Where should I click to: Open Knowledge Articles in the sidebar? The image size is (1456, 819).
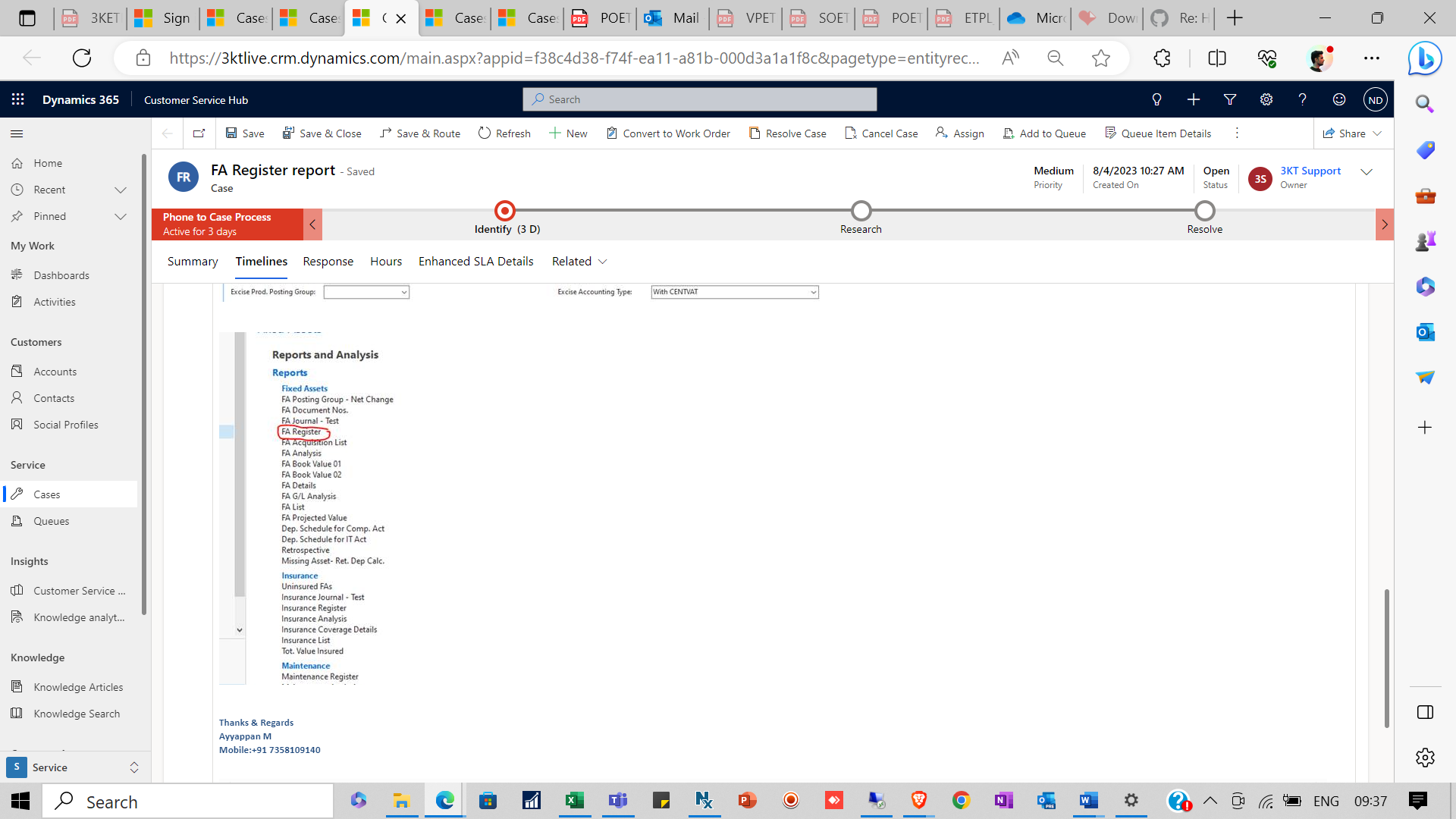click(78, 686)
